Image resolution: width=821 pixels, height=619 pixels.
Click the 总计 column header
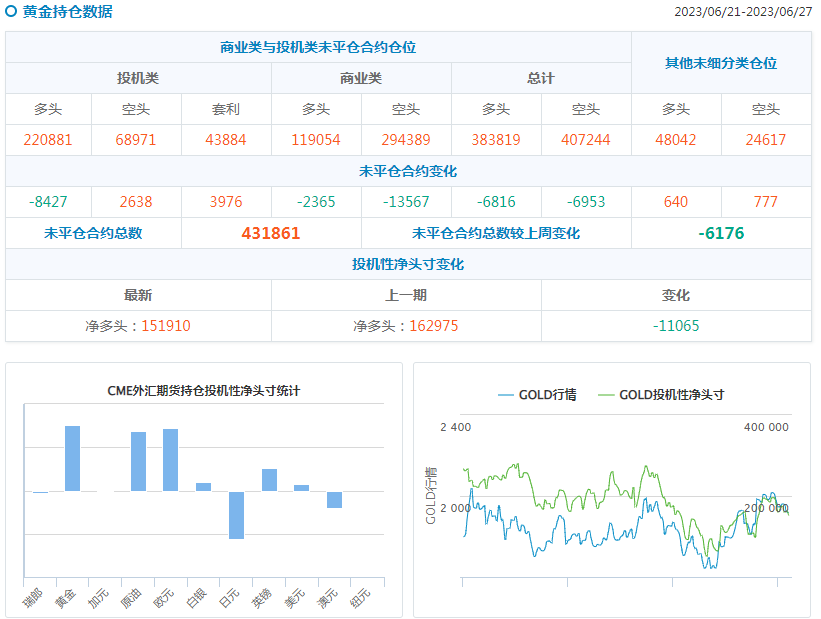point(541,78)
